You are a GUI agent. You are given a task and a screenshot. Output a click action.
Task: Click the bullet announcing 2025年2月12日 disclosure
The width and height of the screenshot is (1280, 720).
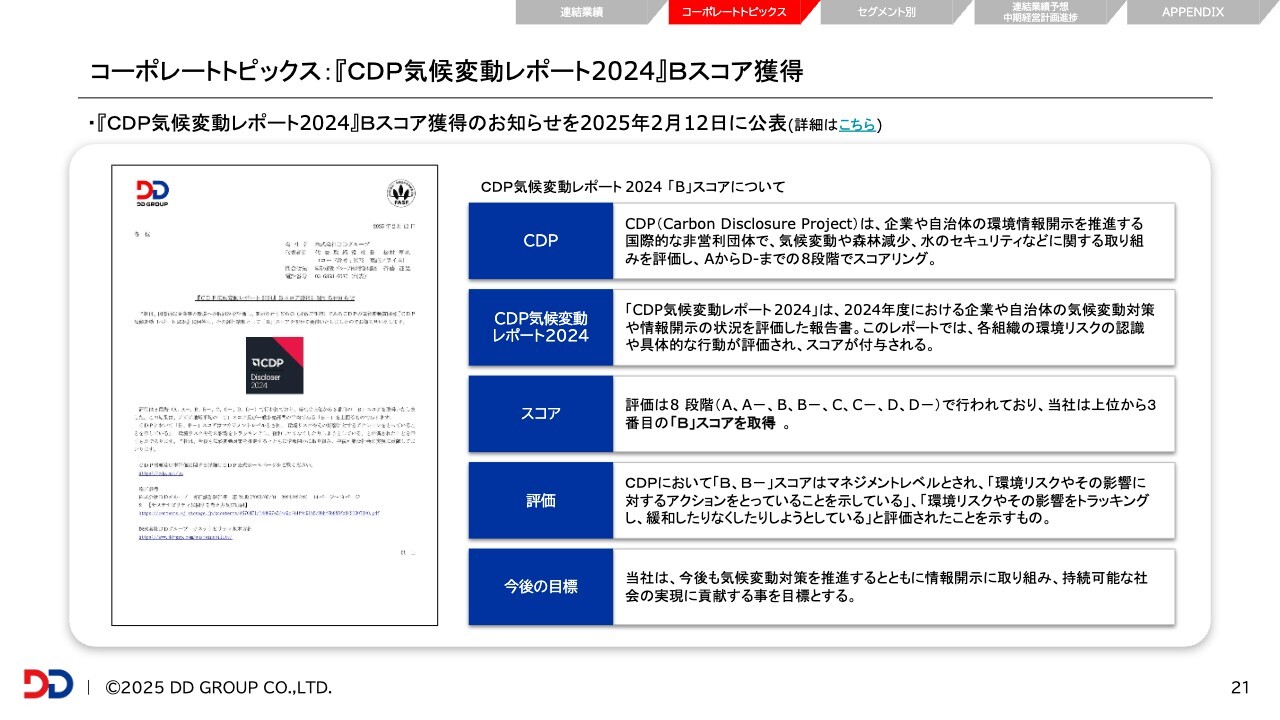(486, 124)
